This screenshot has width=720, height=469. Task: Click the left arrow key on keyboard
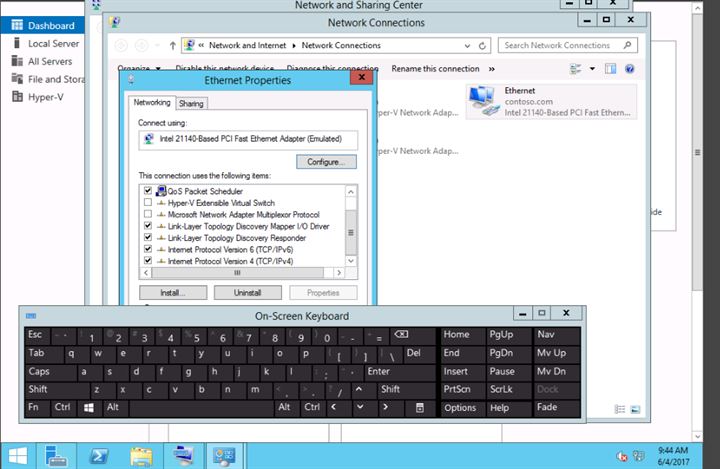point(334,407)
